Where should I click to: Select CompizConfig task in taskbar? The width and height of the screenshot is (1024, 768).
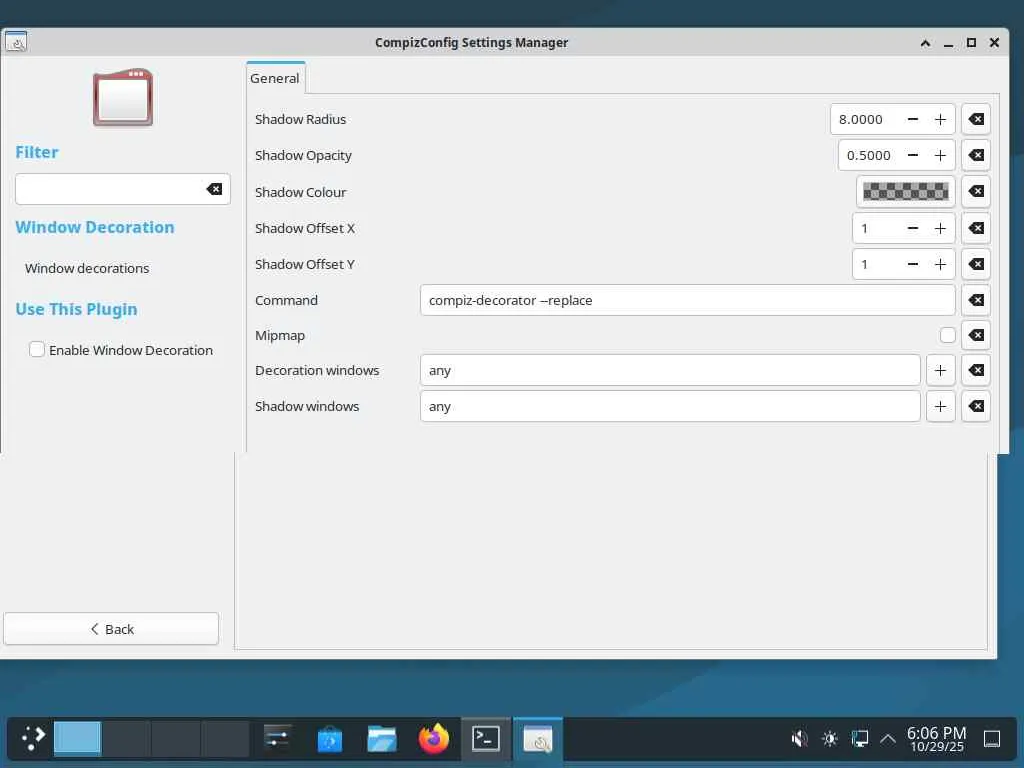coord(538,739)
